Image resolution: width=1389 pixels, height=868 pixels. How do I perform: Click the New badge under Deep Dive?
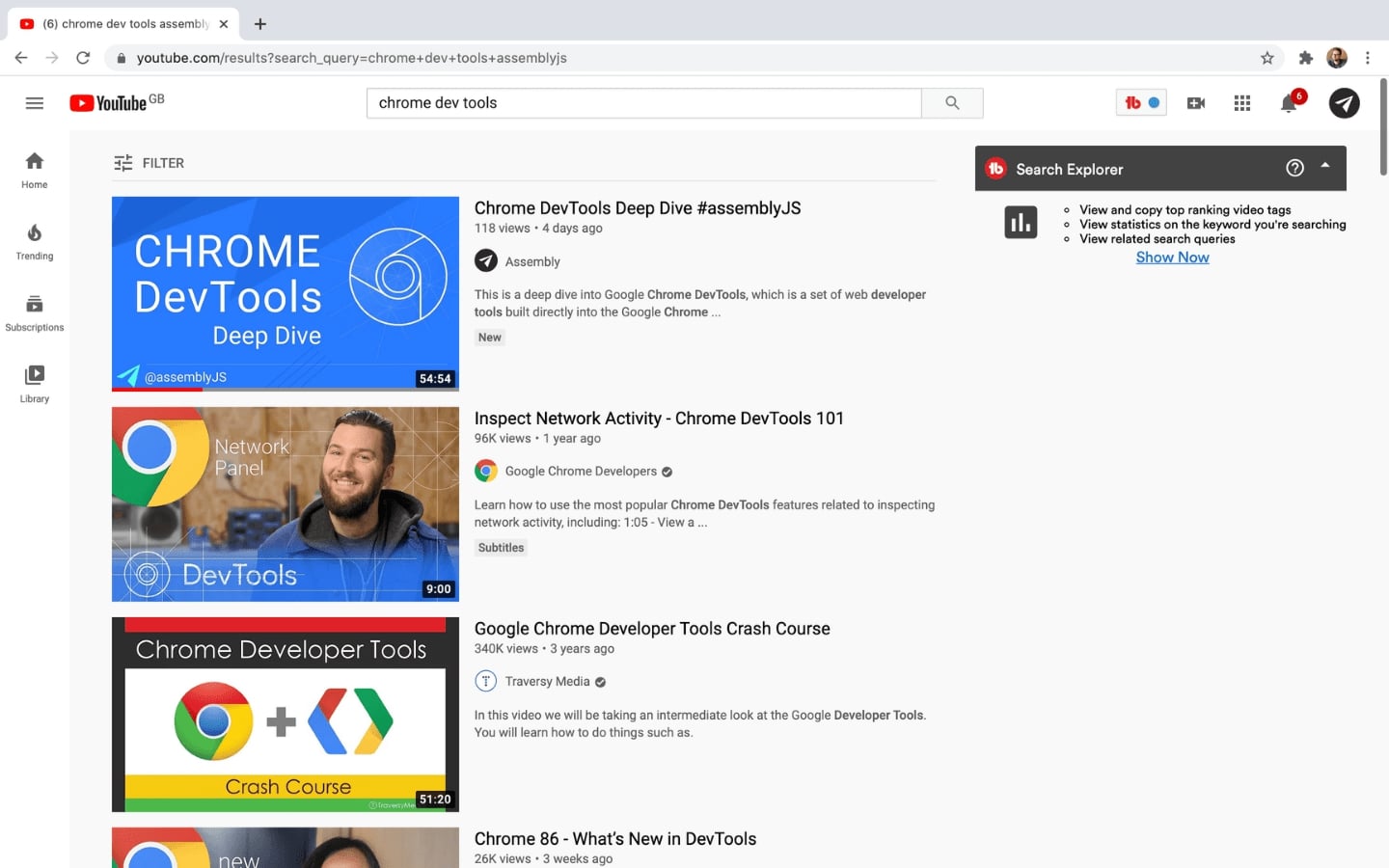(490, 338)
